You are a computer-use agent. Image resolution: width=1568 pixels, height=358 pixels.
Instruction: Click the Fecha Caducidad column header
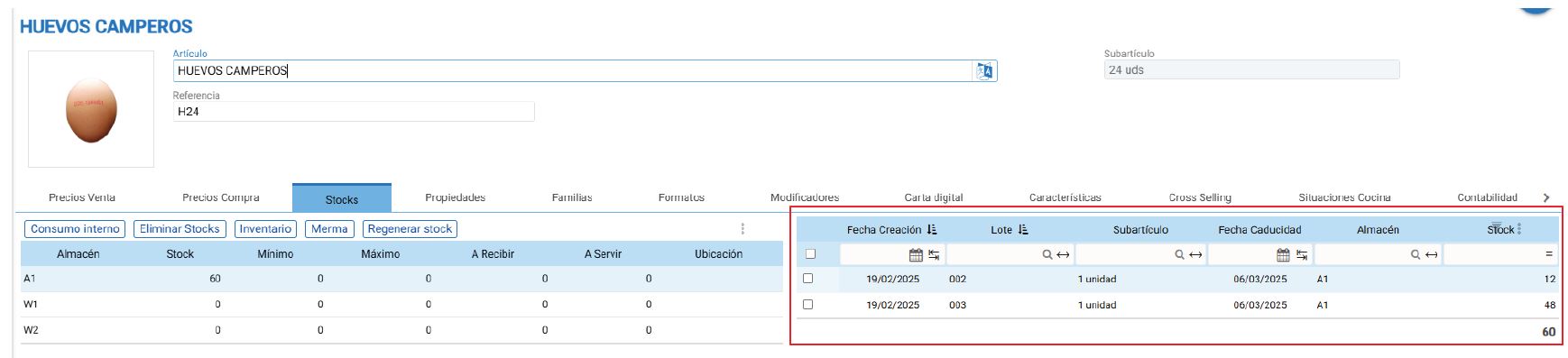click(x=1259, y=230)
